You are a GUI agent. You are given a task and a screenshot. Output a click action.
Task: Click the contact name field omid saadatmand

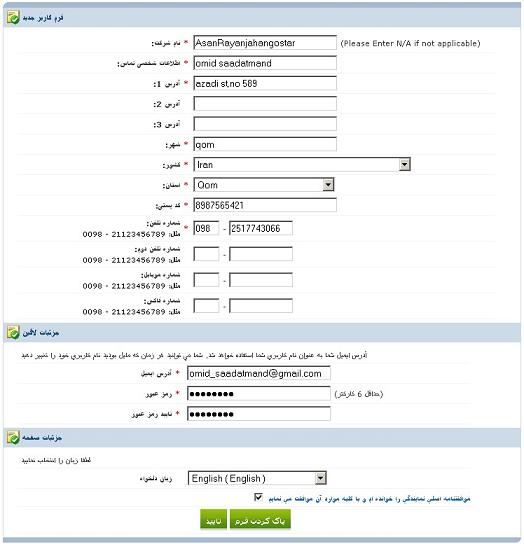click(265, 63)
